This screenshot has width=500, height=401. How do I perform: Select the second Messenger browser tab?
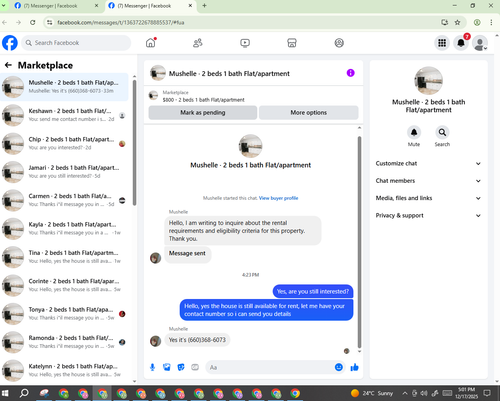pos(151,6)
